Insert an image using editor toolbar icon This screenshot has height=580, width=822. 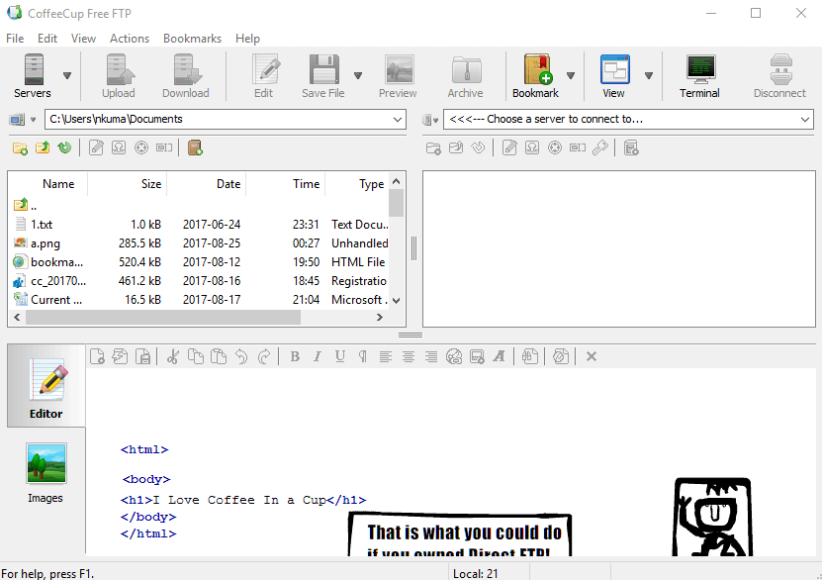pos(477,357)
